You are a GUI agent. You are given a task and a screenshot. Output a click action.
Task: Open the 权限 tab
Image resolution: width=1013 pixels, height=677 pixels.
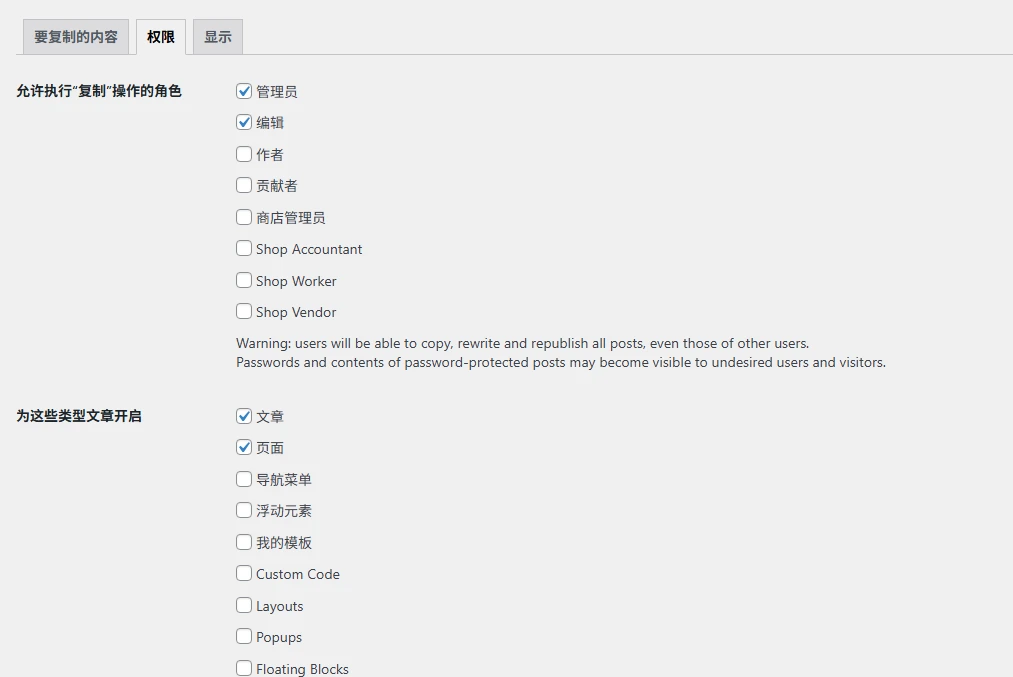(161, 37)
